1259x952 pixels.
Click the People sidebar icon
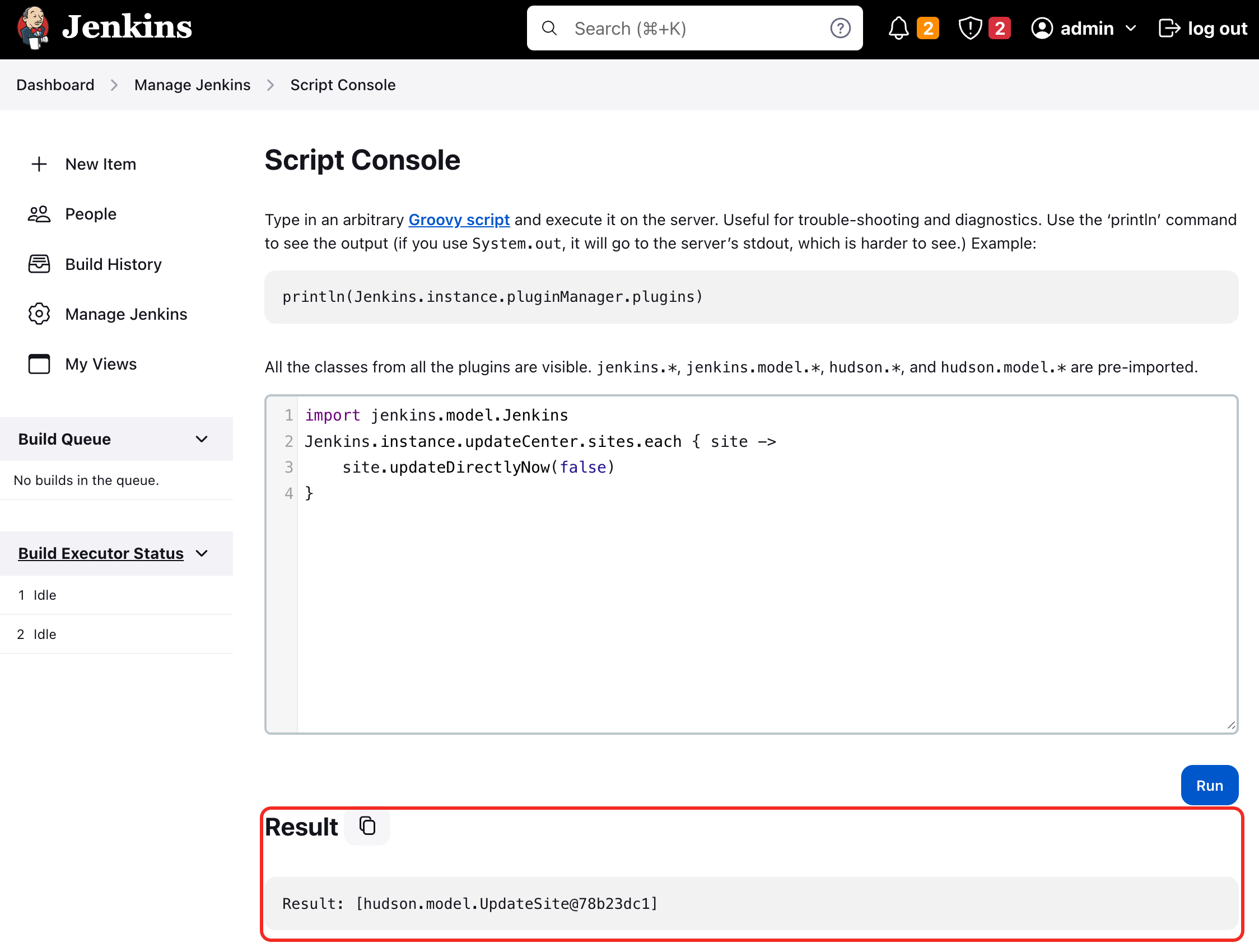(x=39, y=214)
